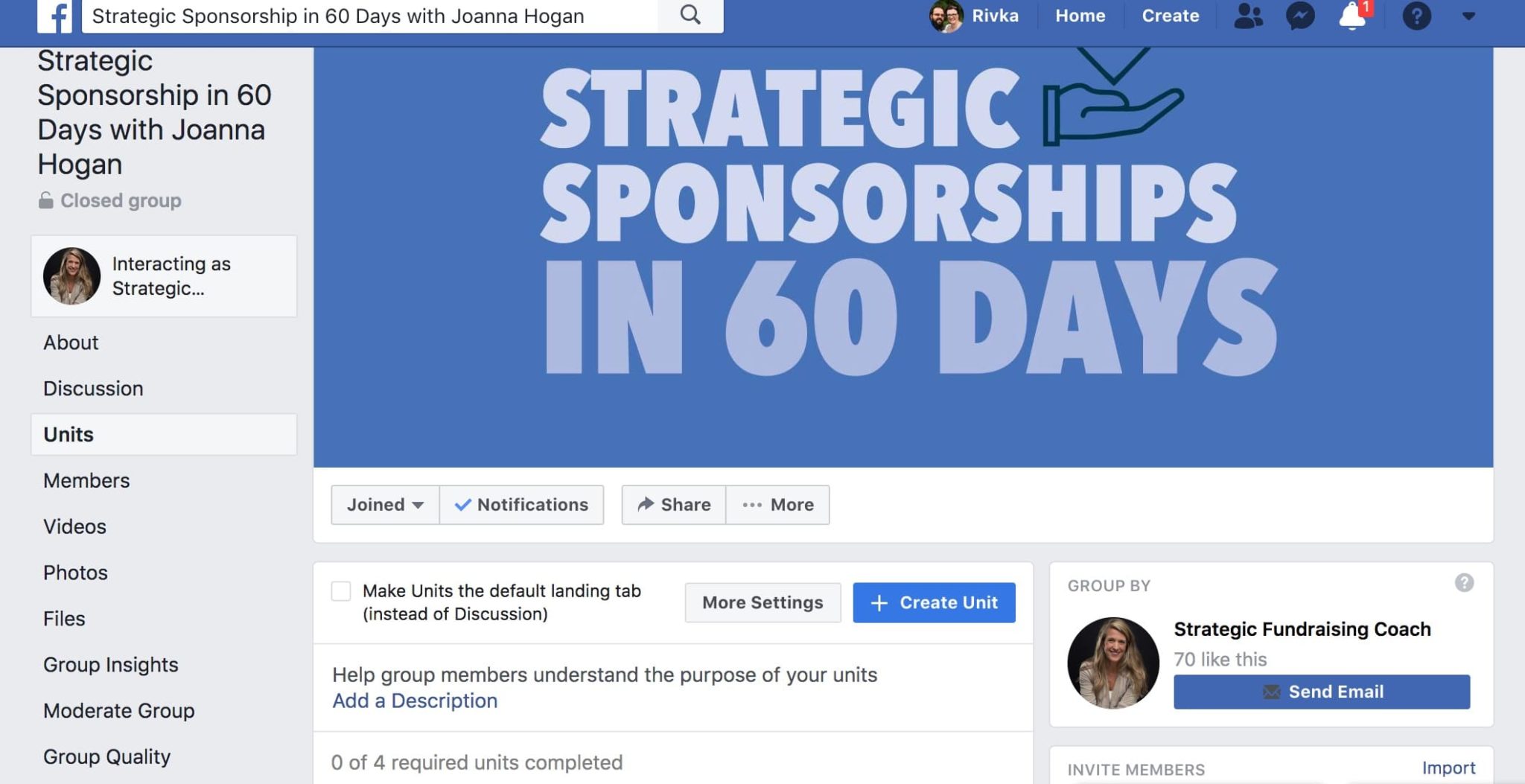Expand the More options menu
Viewport: 1525px width, 784px height.
[777, 505]
